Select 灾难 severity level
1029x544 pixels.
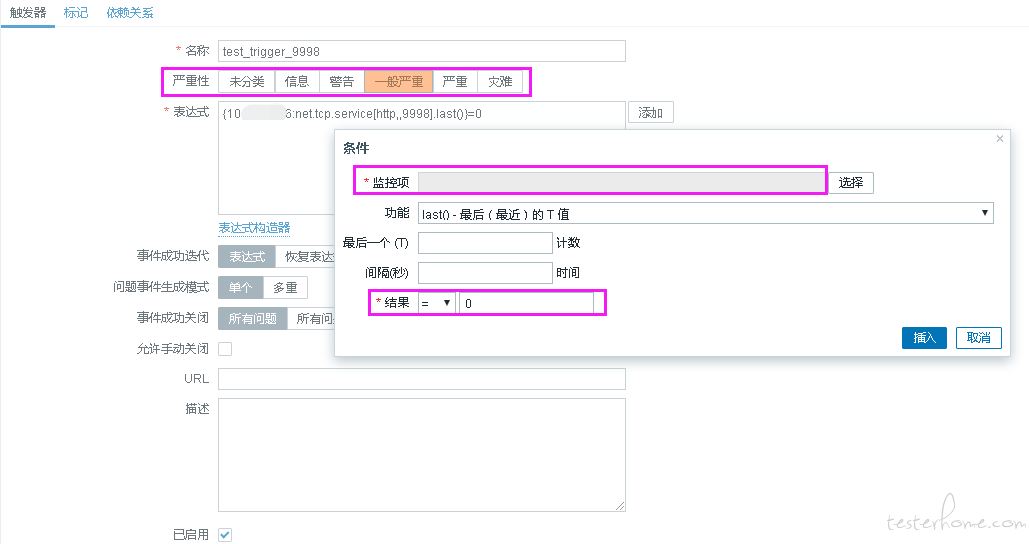500,82
